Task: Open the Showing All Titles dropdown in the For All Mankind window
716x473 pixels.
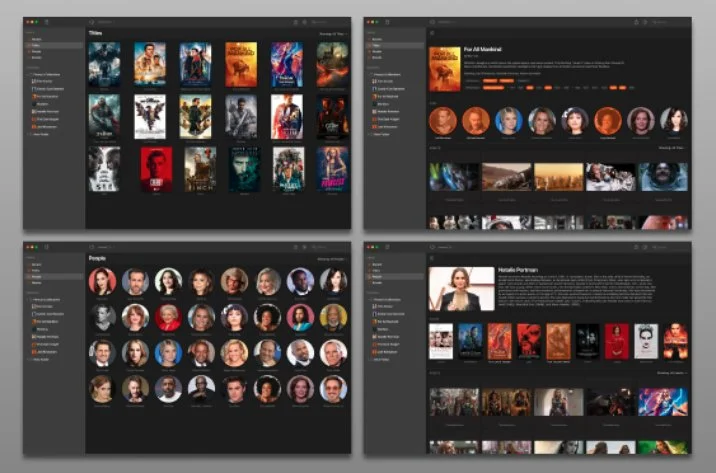Action: 672,148
